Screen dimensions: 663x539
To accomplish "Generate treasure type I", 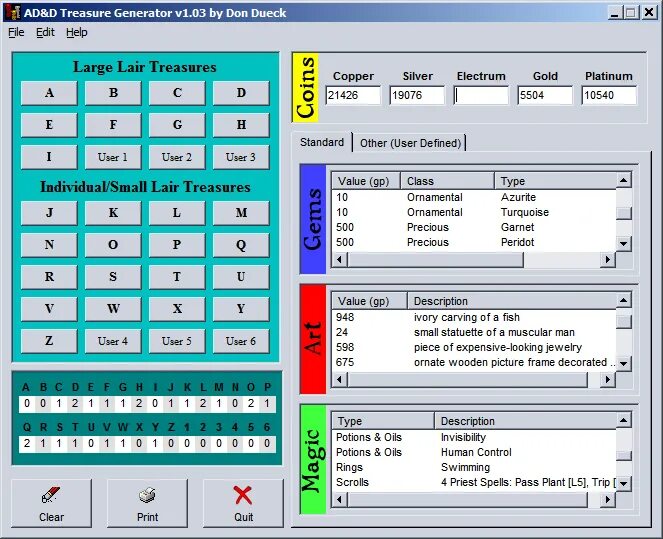I will [49, 157].
